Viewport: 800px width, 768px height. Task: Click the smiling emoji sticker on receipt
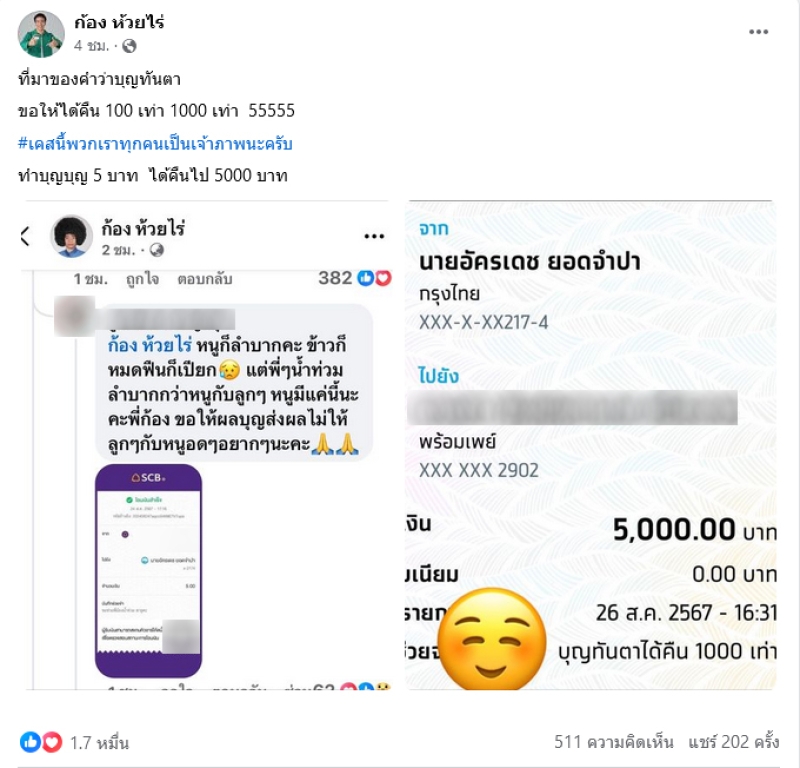click(x=491, y=638)
